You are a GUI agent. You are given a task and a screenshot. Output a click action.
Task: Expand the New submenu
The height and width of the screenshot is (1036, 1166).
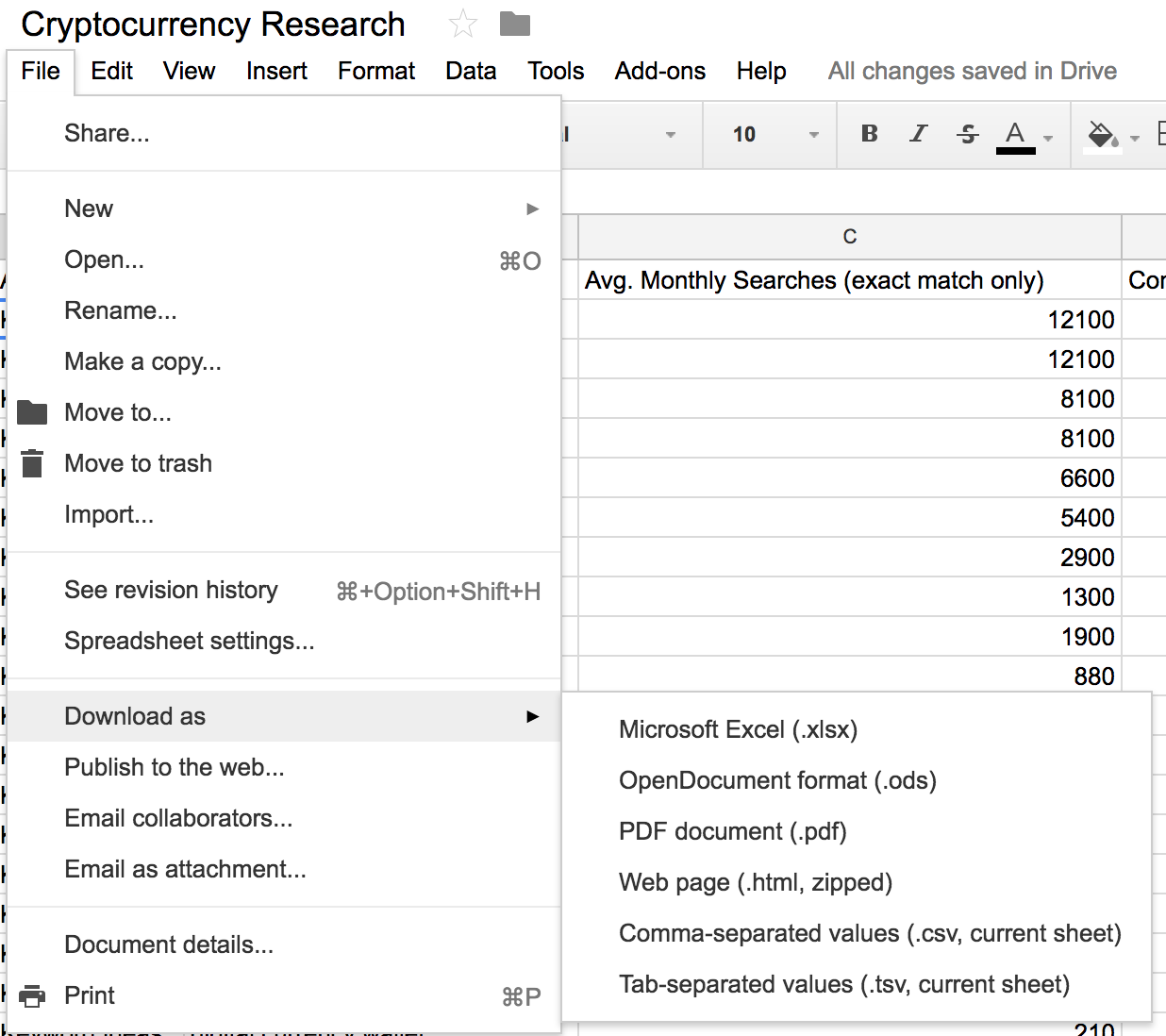533,208
